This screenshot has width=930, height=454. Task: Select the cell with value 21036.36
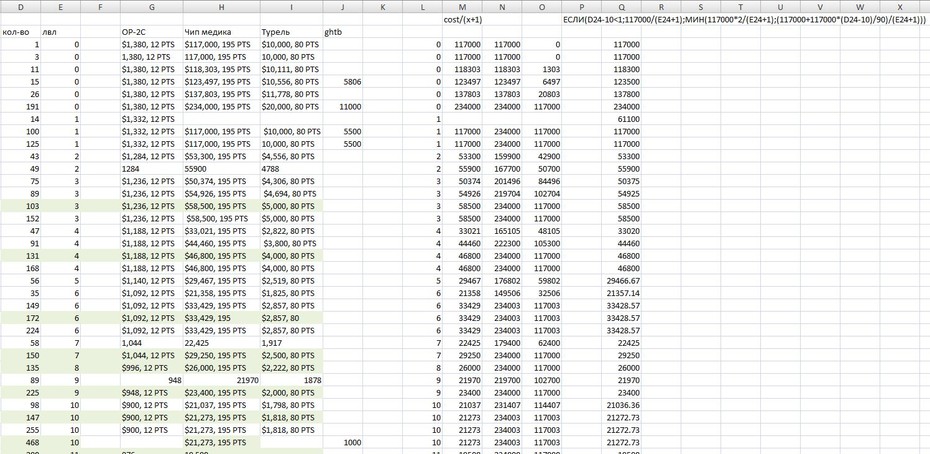click(621, 405)
